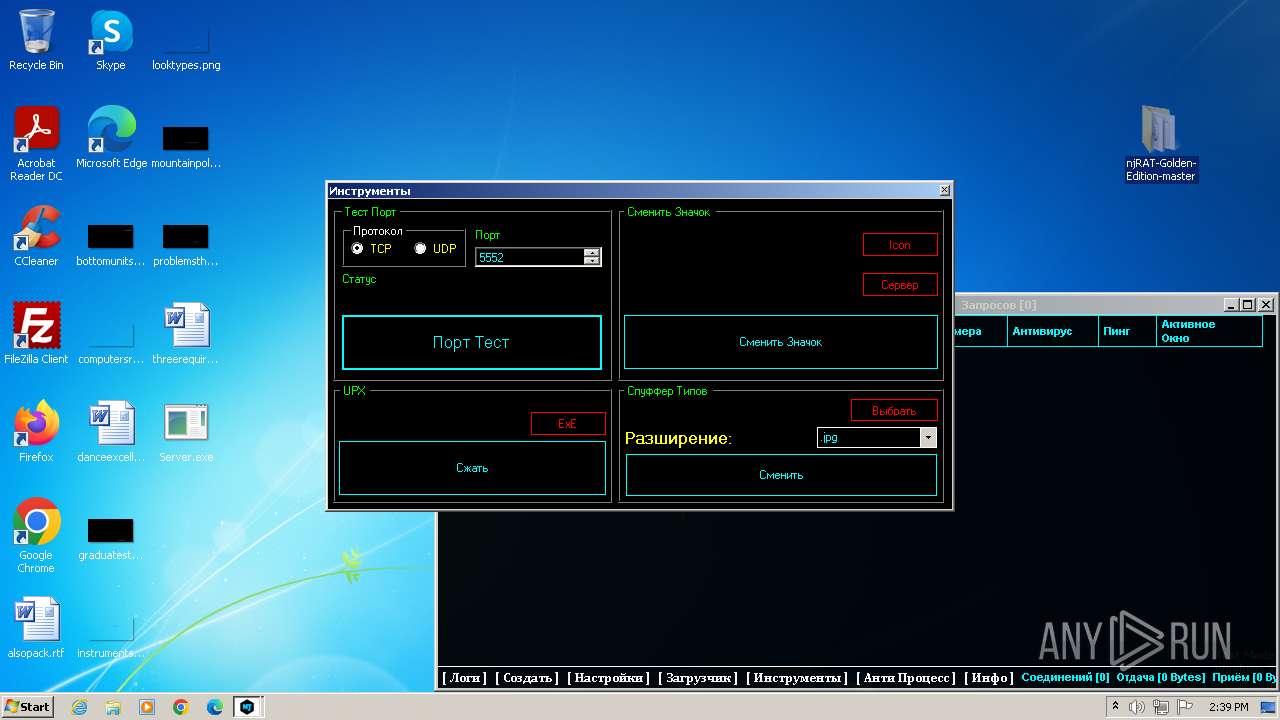This screenshot has height=720, width=1280.
Task: Click the Антивирус column header
Action: 1052,331
